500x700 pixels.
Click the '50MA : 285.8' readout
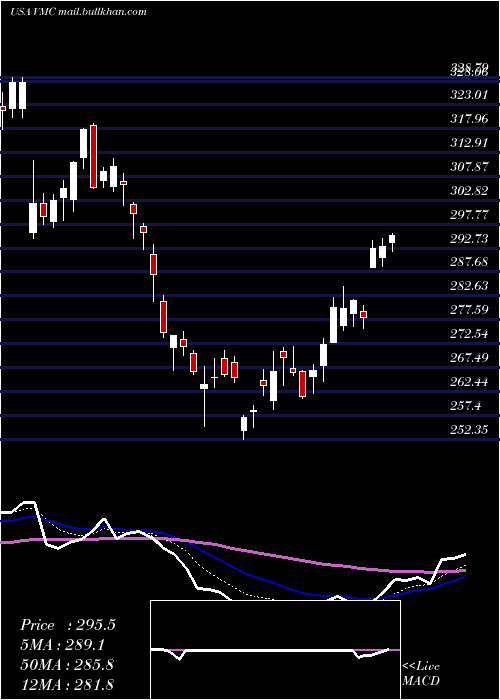(x=67, y=665)
